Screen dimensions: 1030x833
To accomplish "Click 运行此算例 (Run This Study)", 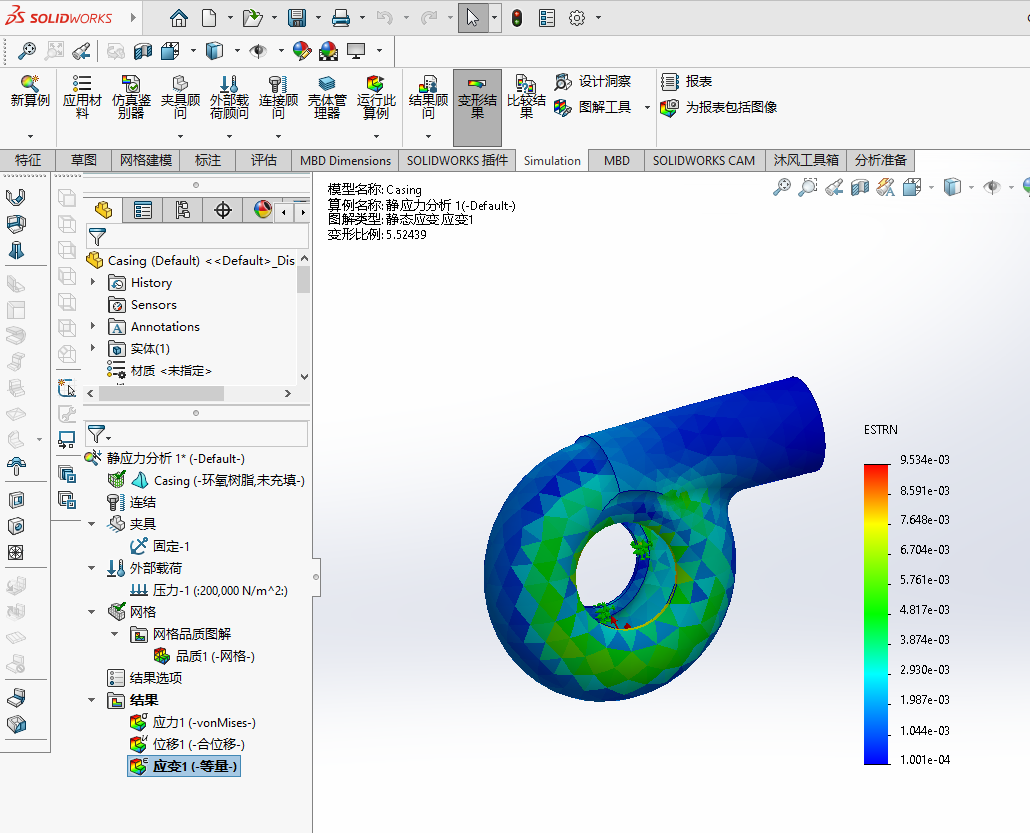I will (376, 97).
